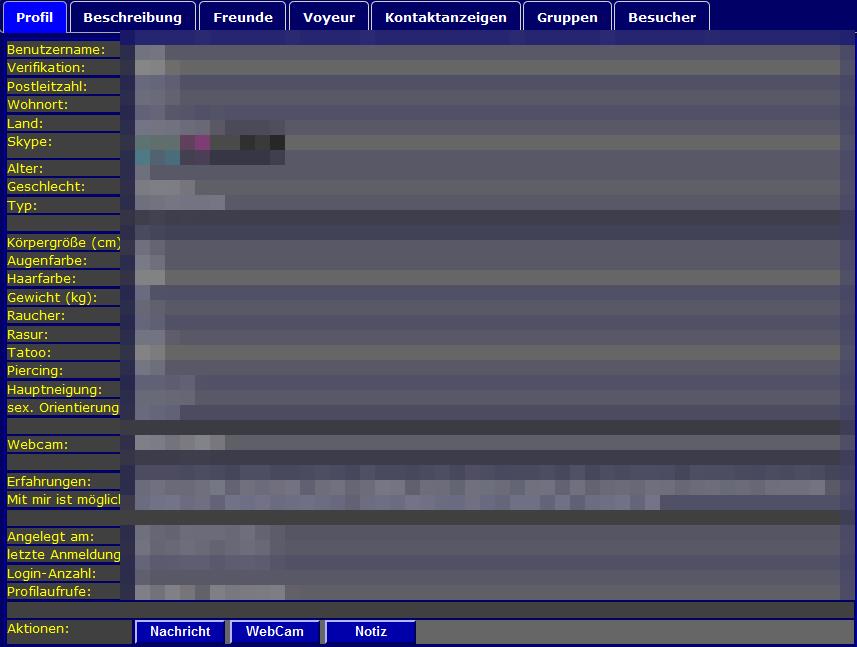Viewport: 857px width, 647px height.
Task: Click the Postleitzahl label
Action: [47, 86]
